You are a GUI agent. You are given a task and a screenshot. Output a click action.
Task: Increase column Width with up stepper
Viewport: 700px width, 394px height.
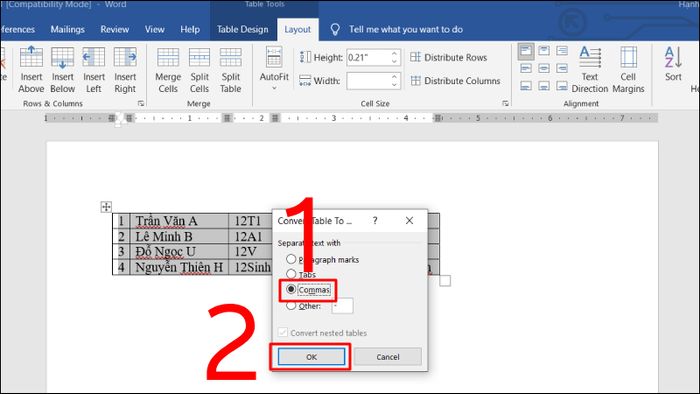pos(394,77)
